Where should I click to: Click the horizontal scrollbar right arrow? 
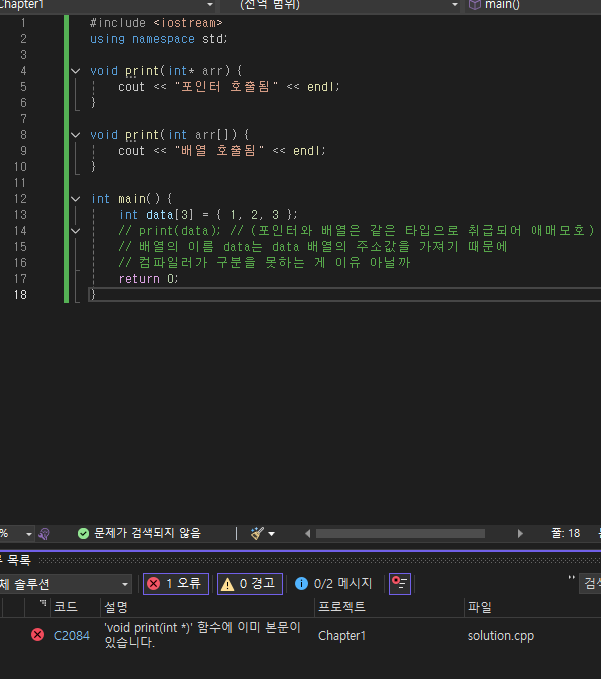tap(520, 534)
